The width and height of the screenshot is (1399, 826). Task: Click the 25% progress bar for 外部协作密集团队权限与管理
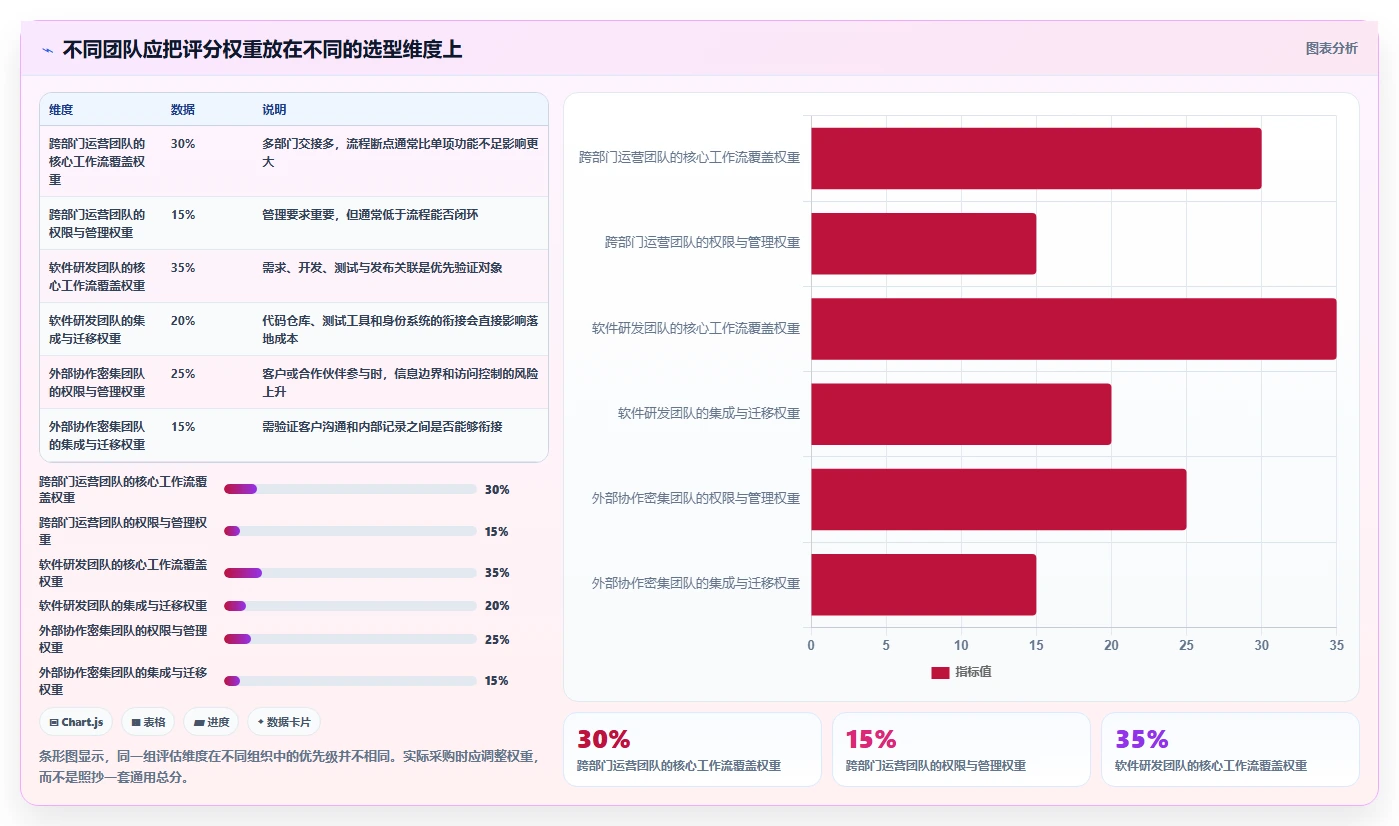click(350, 639)
